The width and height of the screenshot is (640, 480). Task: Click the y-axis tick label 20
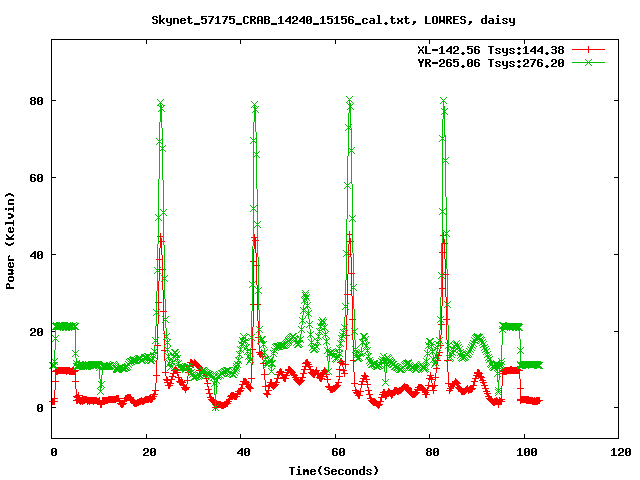pos(36,332)
